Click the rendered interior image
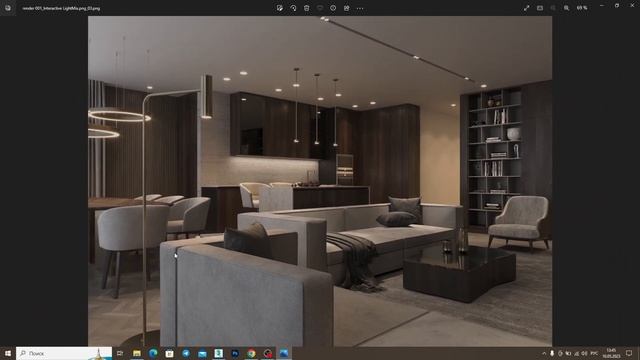This screenshot has height=360, width=640. 320,181
